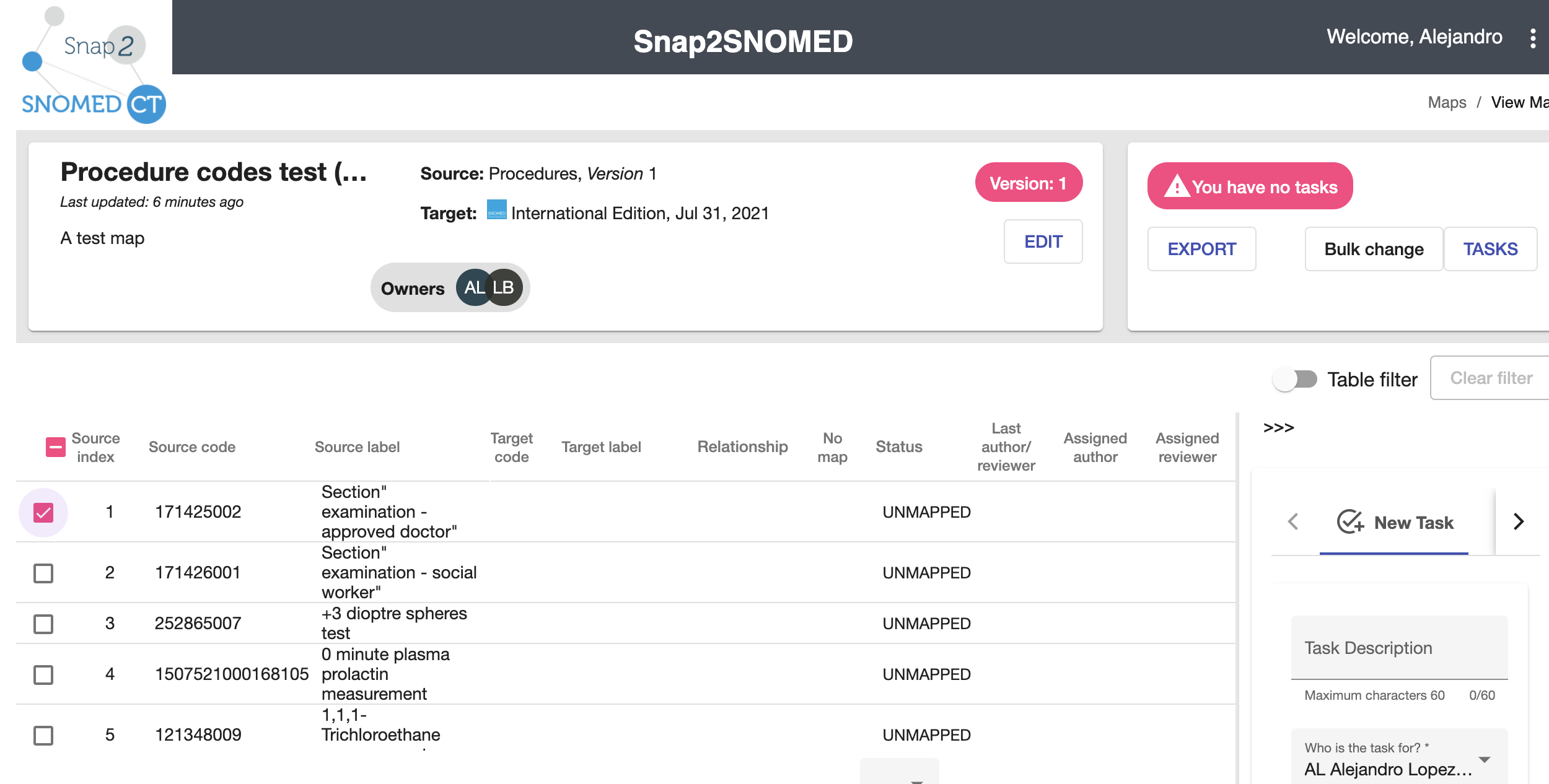Open the Maps breadcrumb link
This screenshot has width=1549, height=784.
pos(1447,102)
